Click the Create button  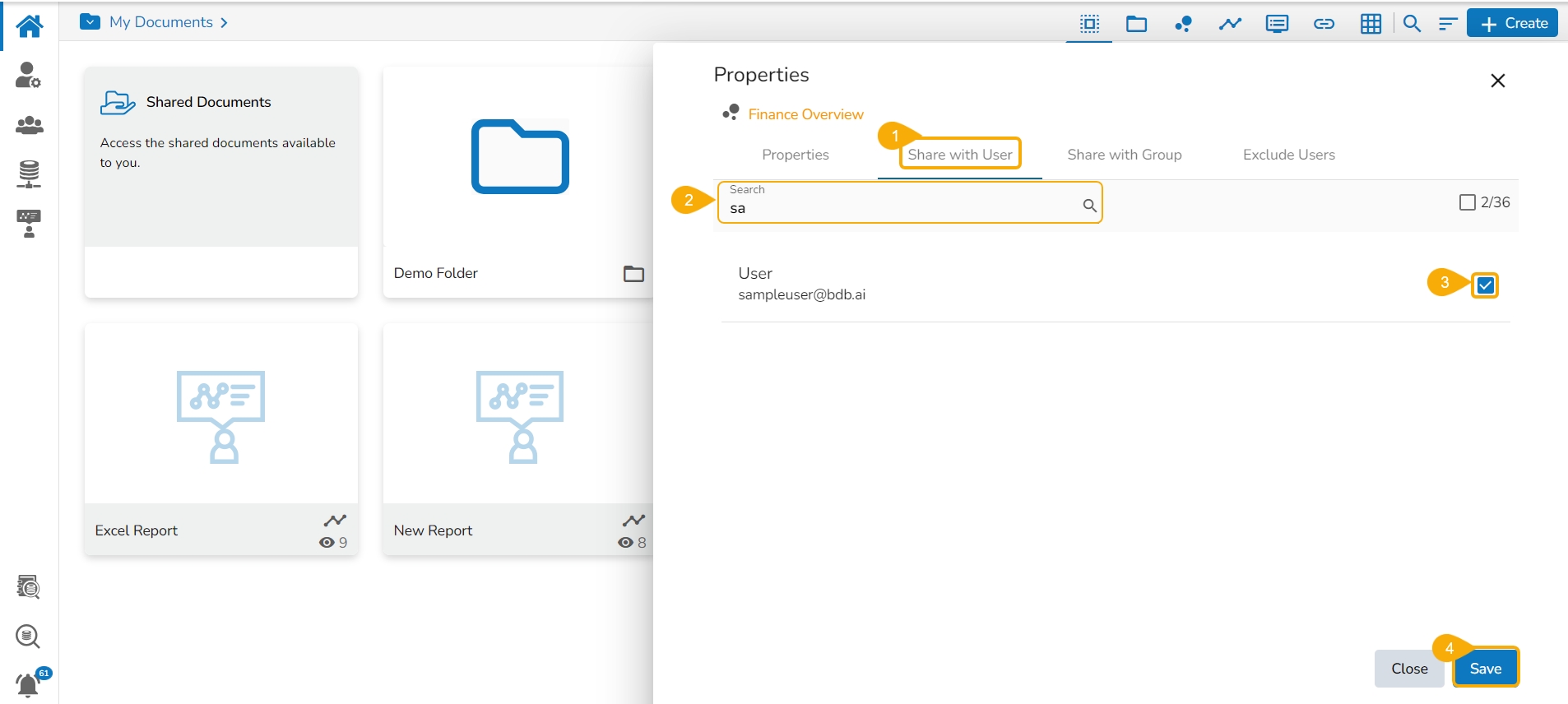point(1513,23)
